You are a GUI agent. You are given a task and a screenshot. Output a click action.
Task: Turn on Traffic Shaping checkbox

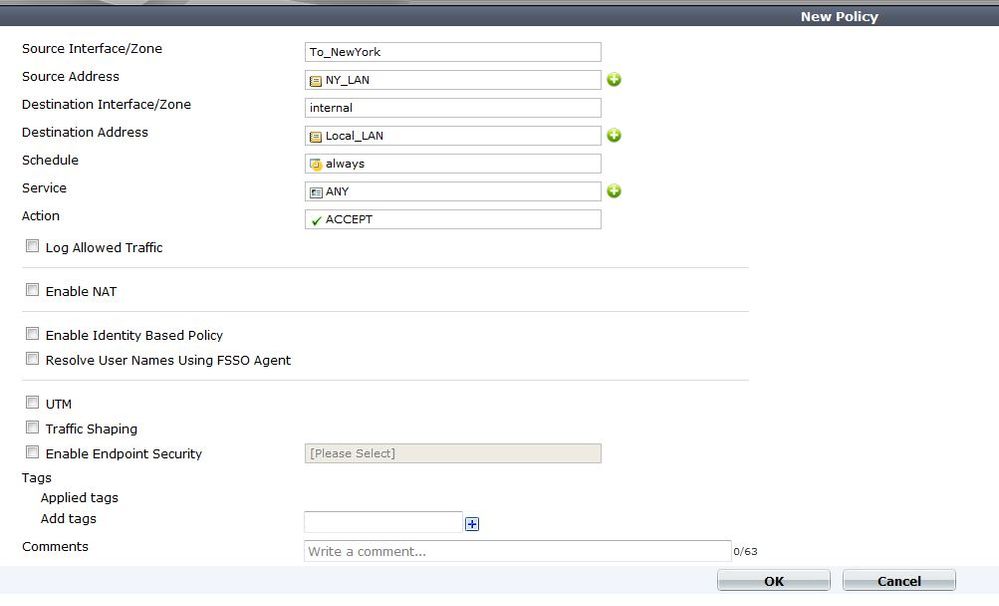[33, 428]
